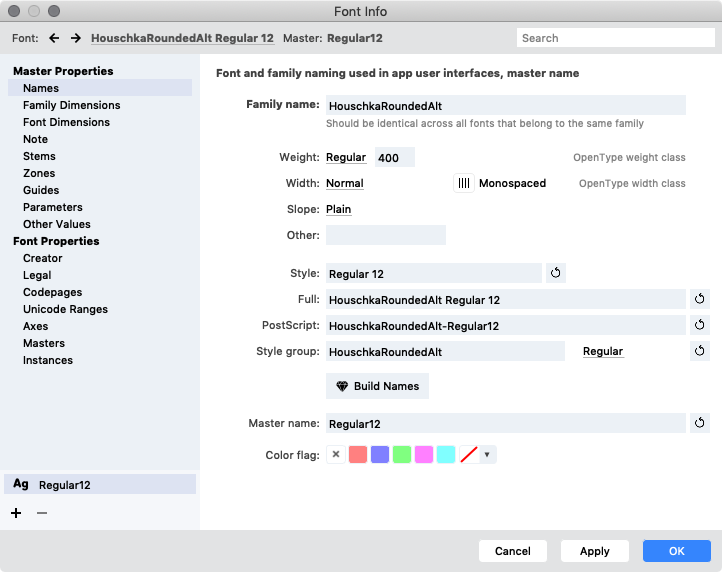Screen dimensions: 722x572
Task: Click the Font Properties heading
Action: [x=56, y=241]
